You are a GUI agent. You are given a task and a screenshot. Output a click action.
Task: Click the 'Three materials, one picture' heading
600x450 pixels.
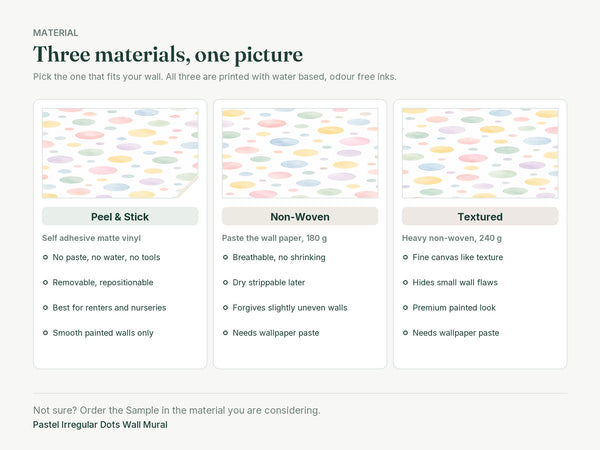click(x=168, y=54)
